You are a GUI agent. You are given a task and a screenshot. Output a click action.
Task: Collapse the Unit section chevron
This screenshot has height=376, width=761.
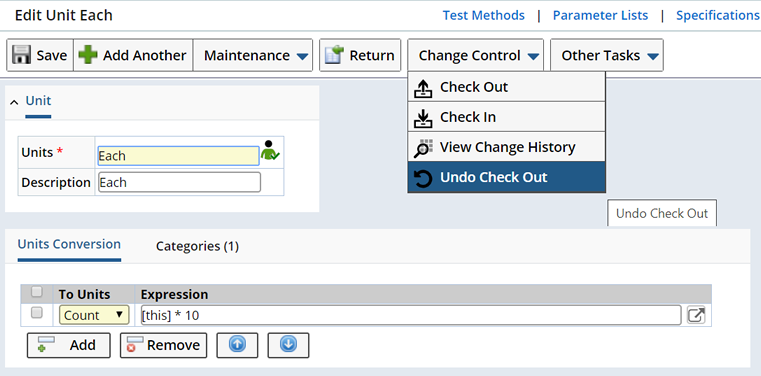(15, 102)
